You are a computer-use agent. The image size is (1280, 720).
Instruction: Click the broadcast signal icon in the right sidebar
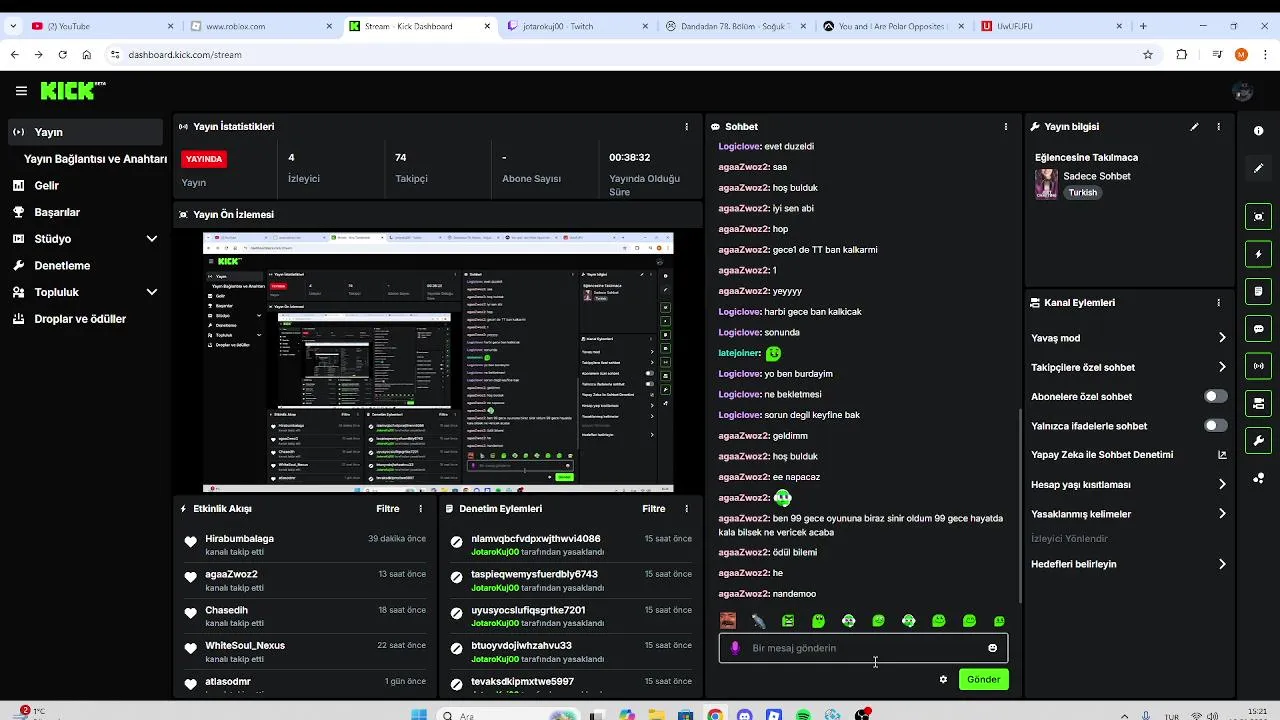[1258, 366]
